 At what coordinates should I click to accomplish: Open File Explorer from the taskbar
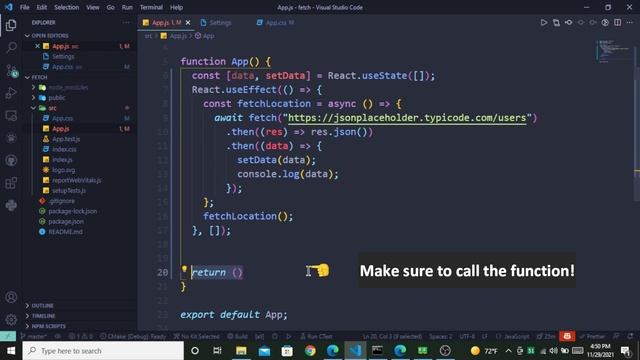[x=241, y=351]
